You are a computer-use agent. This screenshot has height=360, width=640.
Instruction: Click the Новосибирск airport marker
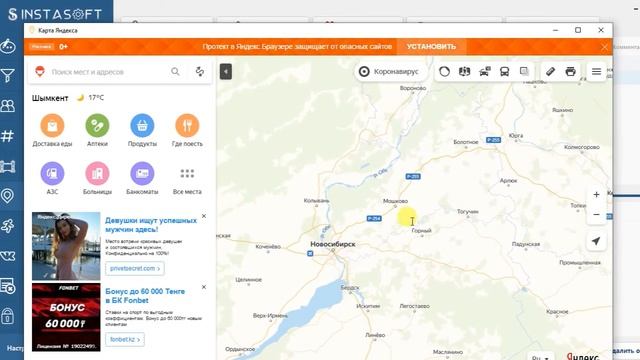310,253
